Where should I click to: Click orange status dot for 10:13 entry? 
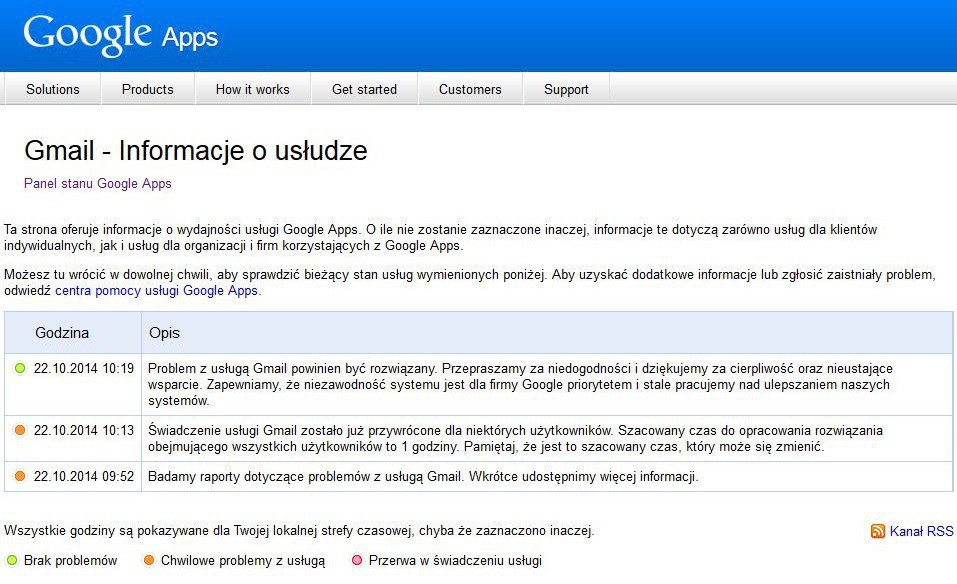click(x=20, y=430)
